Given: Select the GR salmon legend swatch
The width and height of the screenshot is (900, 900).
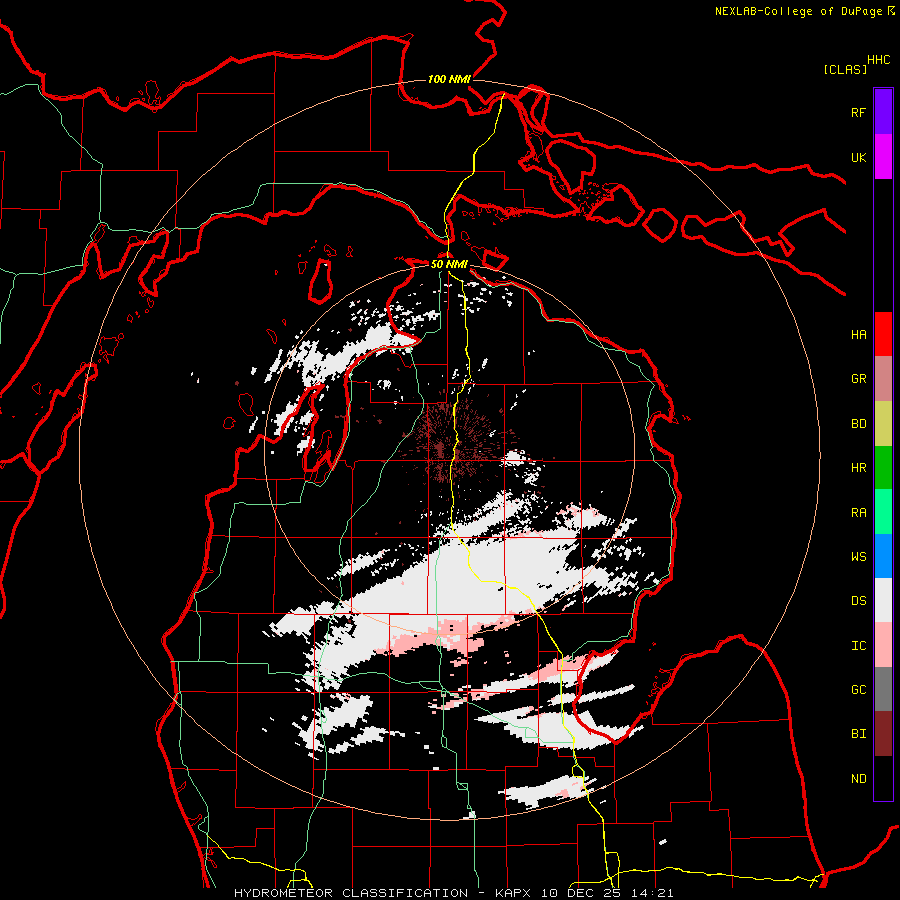Looking at the screenshot, I should click(x=883, y=379).
